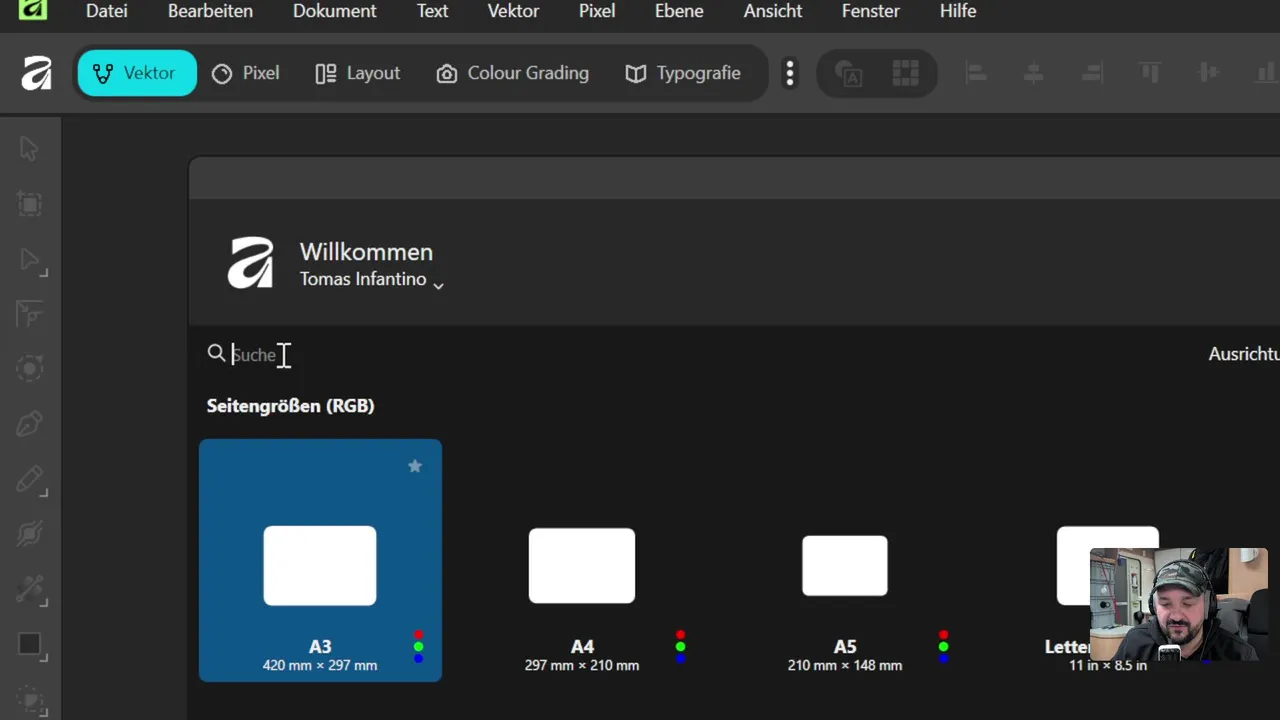Switch to the Typografie studio tab
This screenshot has height=720, width=1280.
(683, 73)
